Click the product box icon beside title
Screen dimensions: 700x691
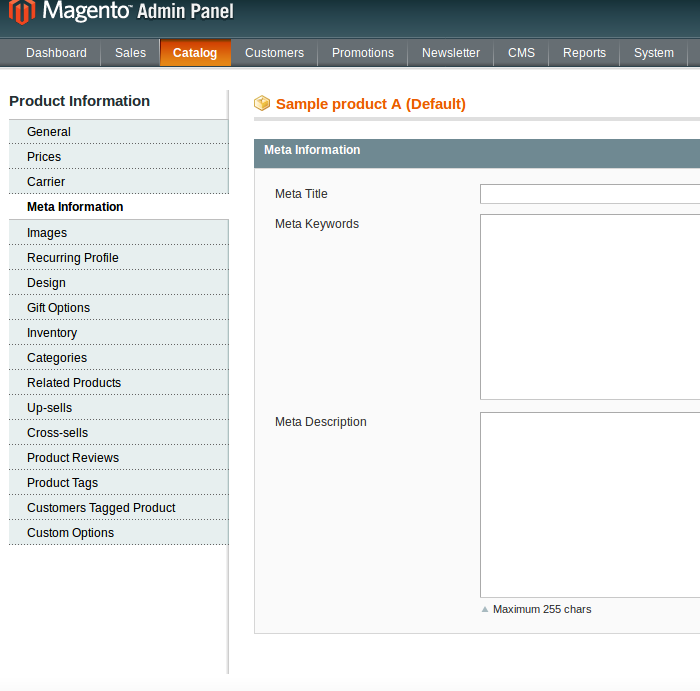click(x=262, y=103)
